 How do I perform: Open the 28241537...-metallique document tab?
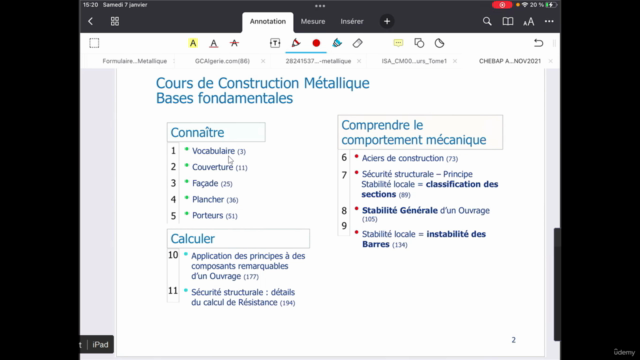coord(318,61)
